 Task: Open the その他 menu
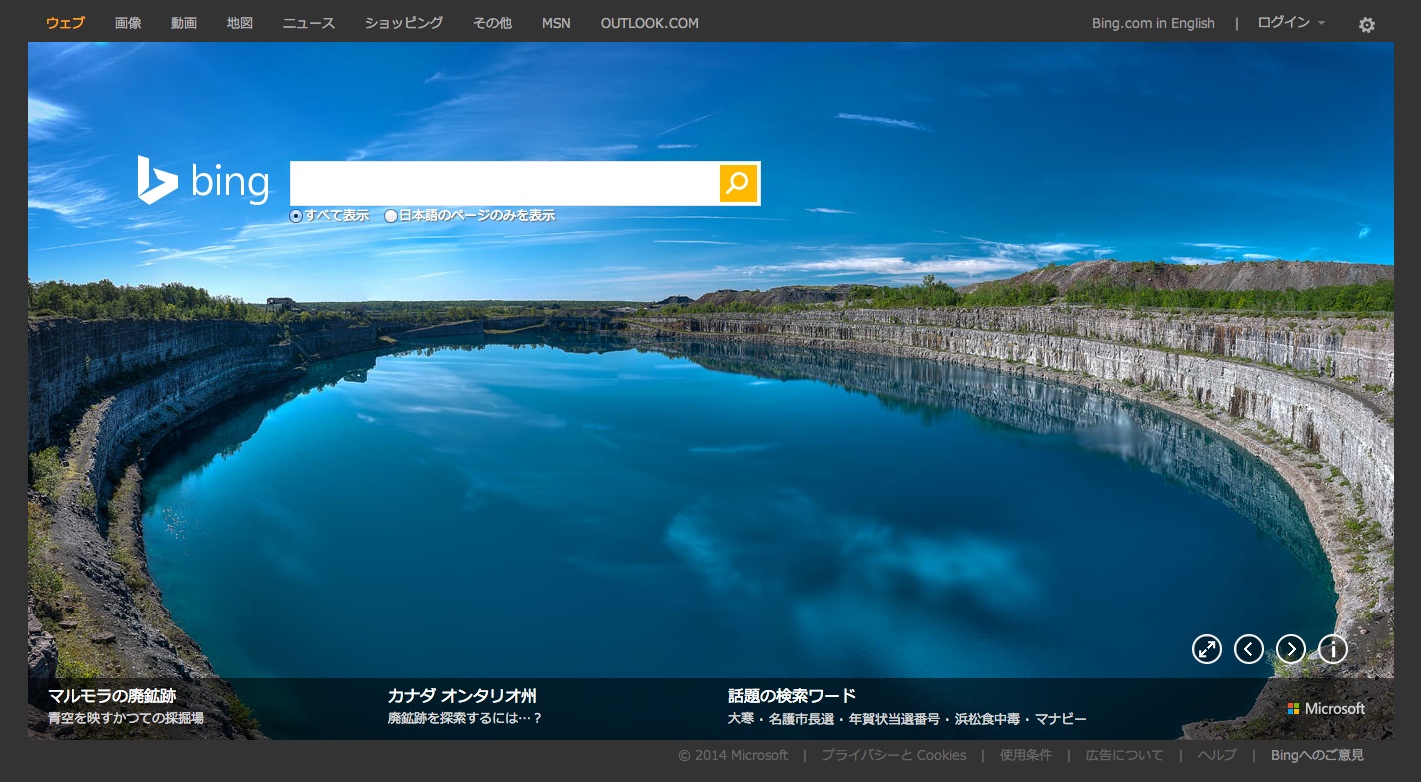[x=492, y=23]
